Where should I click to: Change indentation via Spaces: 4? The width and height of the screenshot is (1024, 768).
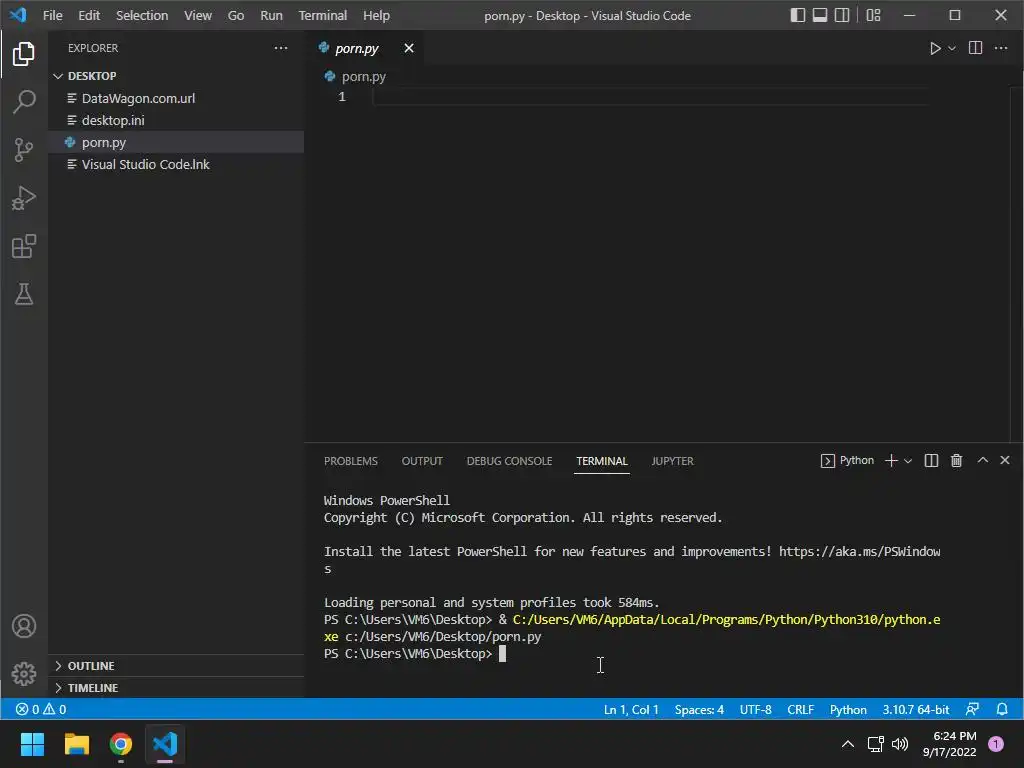(x=699, y=709)
